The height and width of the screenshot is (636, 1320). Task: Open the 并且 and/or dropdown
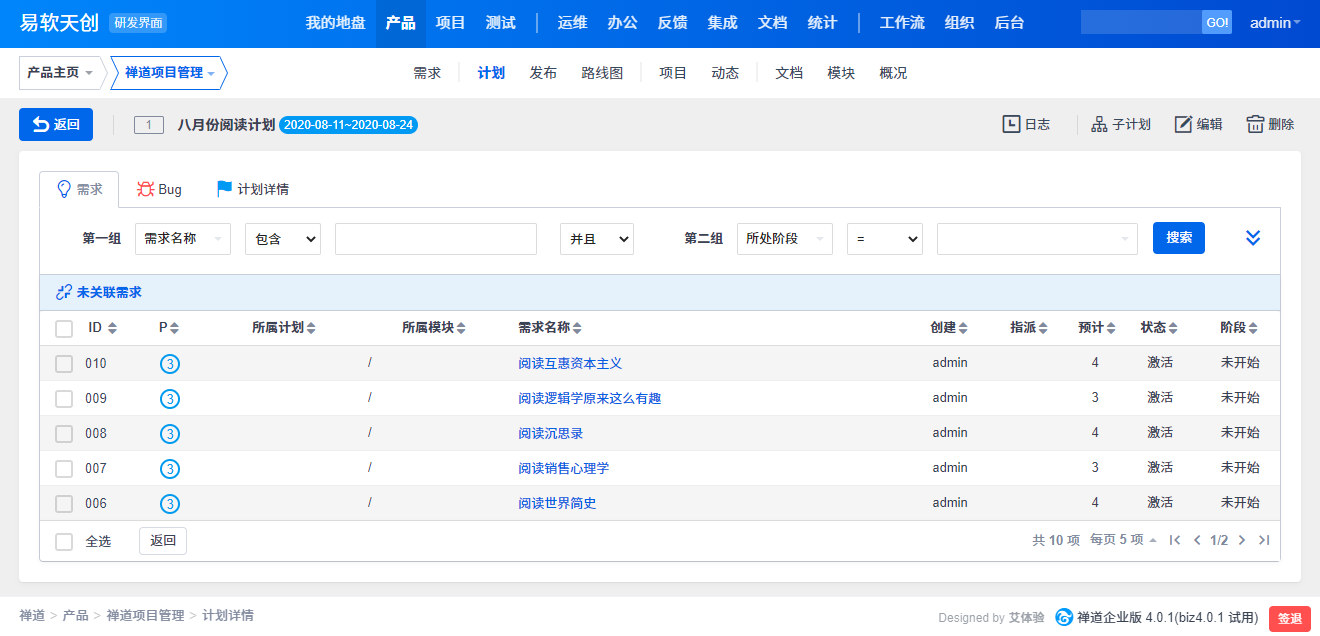597,239
